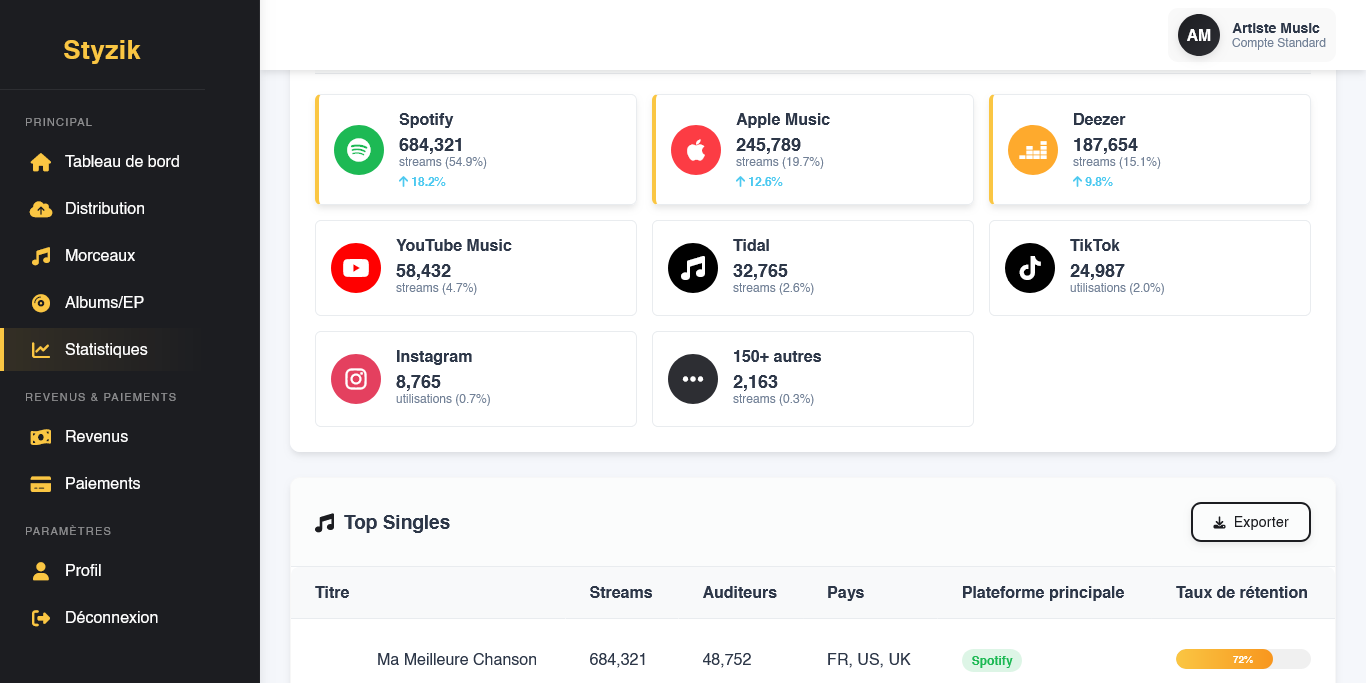This screenshot has height=683, width=1366.
Task: Click the Top Singles heading
Action: (397, 523)
